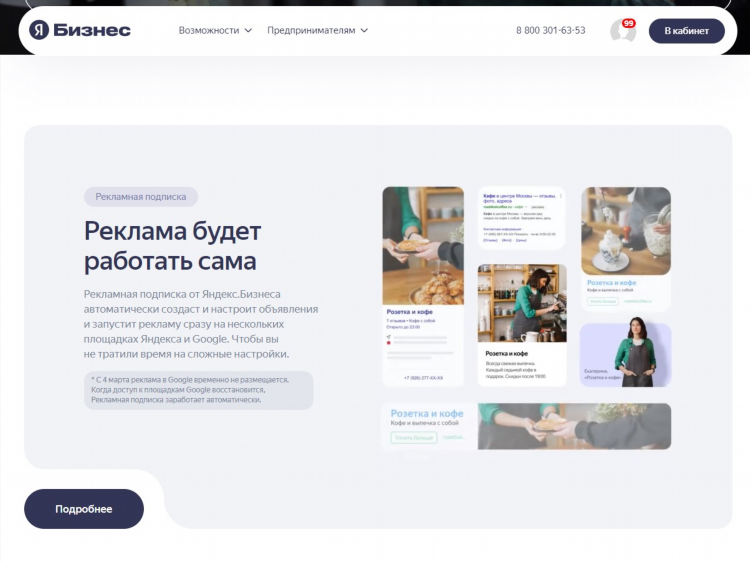Click Розетка и кофе title under the dessert photo
Viewport: 750px width, 562px height.
click(611, 283)
